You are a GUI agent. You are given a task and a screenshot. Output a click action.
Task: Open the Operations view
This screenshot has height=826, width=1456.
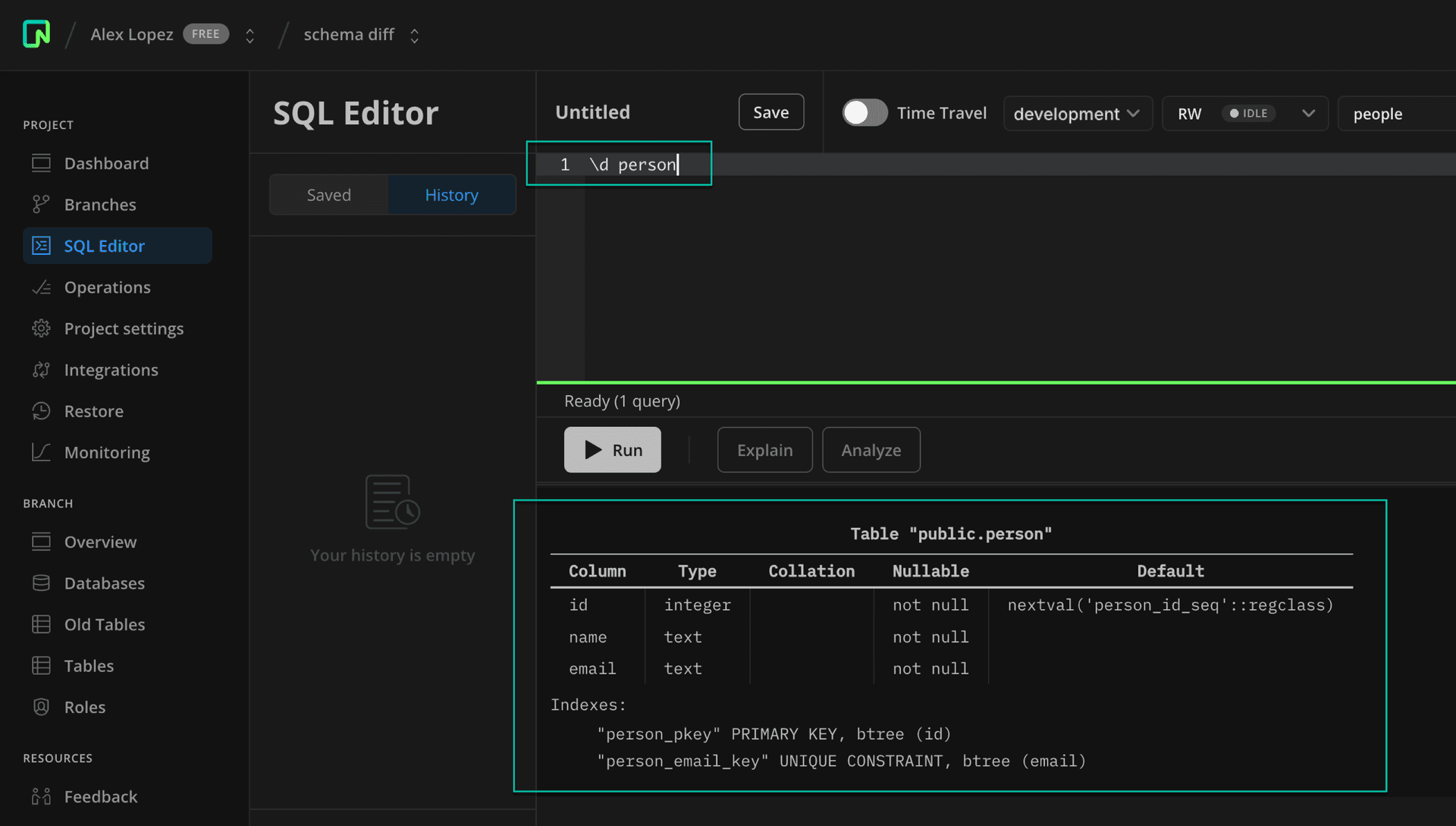(106, 287)
